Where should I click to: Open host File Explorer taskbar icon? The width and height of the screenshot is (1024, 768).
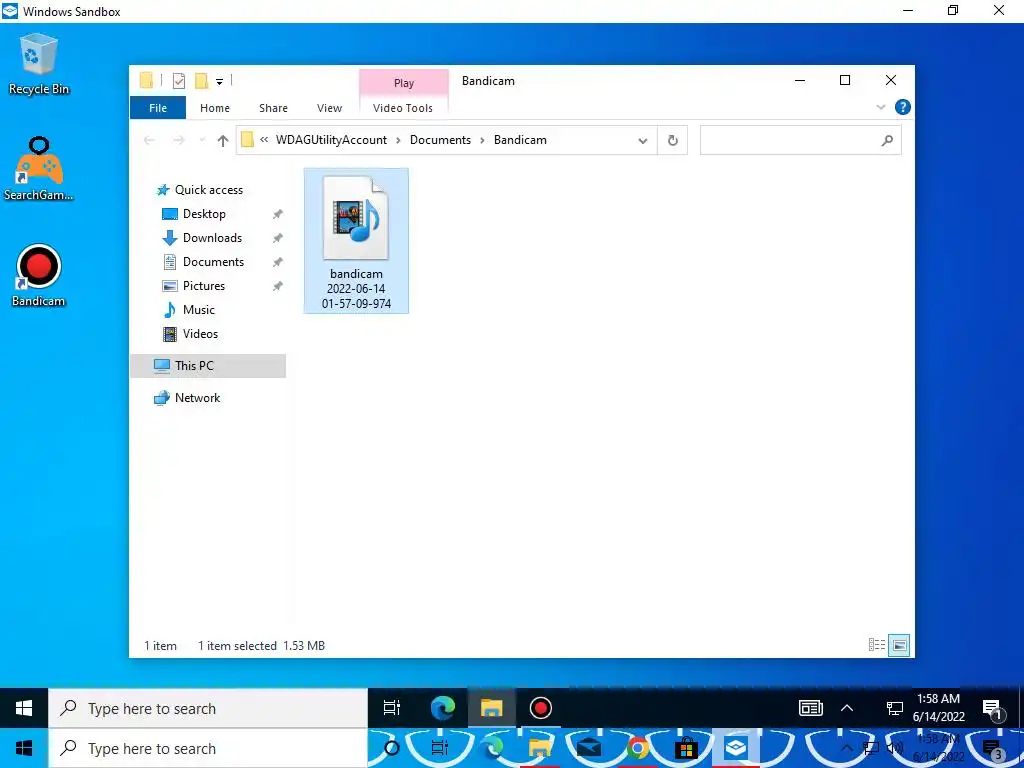coord(540,748)
